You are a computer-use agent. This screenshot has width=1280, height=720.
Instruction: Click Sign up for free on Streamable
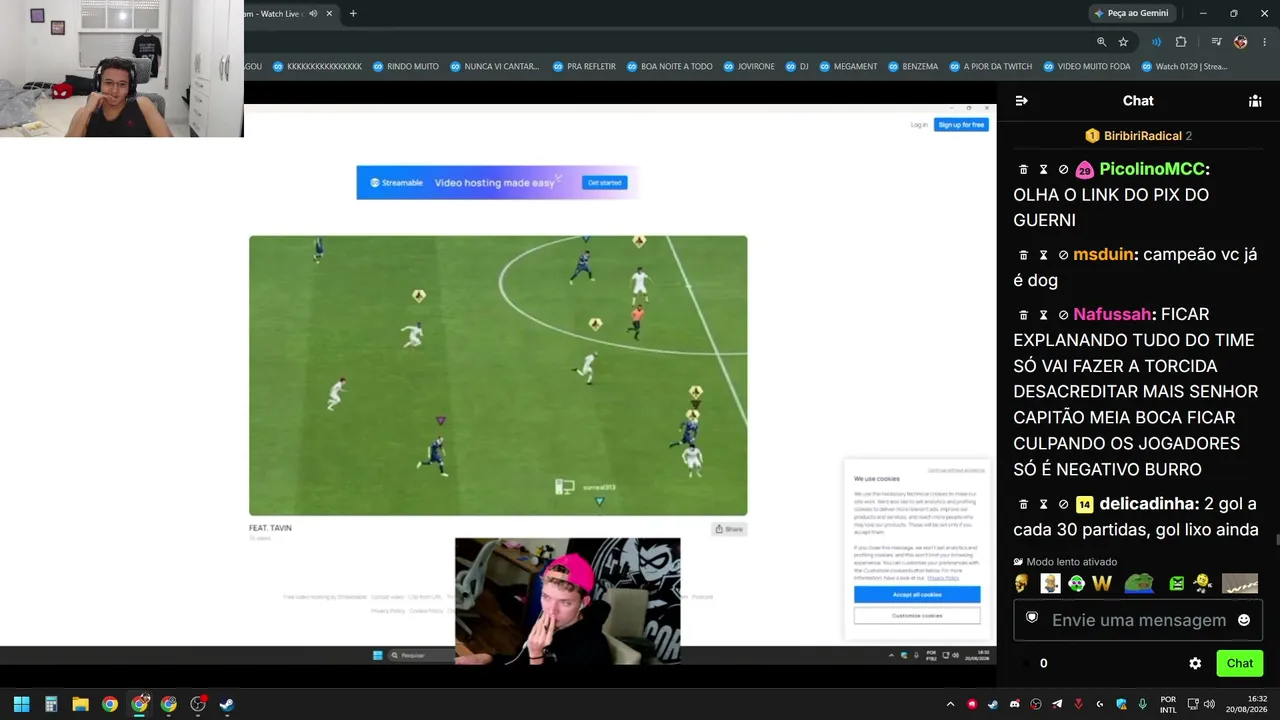click(961, 125)
